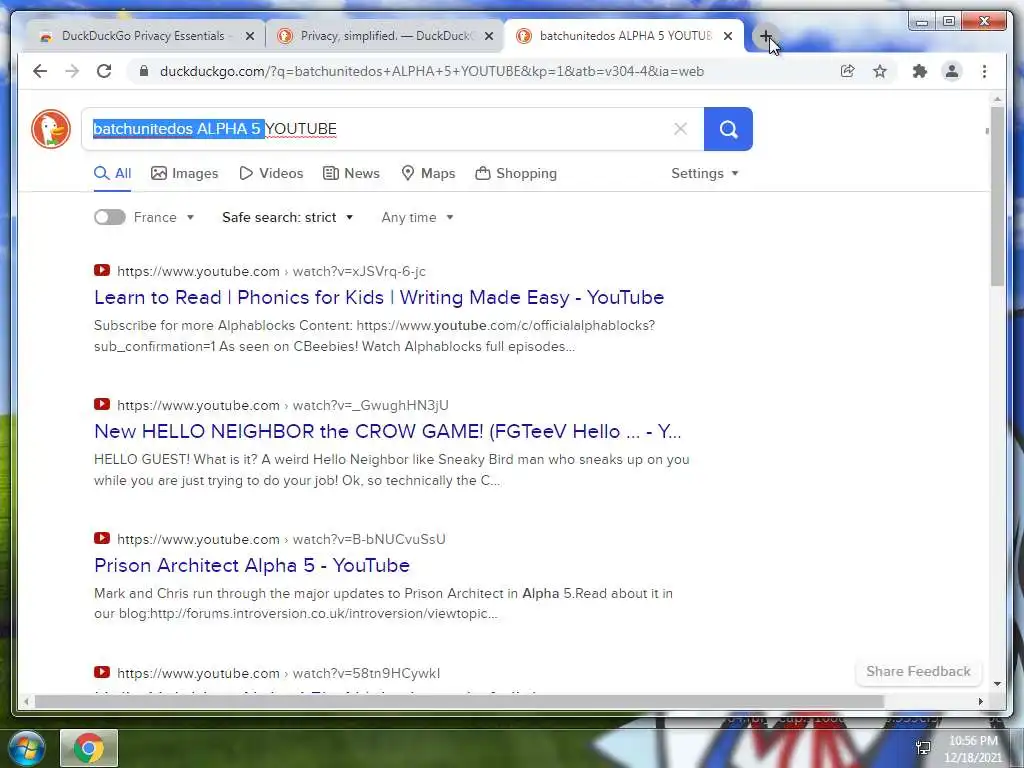
Task: Click the HELLO GUEST! What is it snippet
Action: pyautogui.click(x=392, y=470)
